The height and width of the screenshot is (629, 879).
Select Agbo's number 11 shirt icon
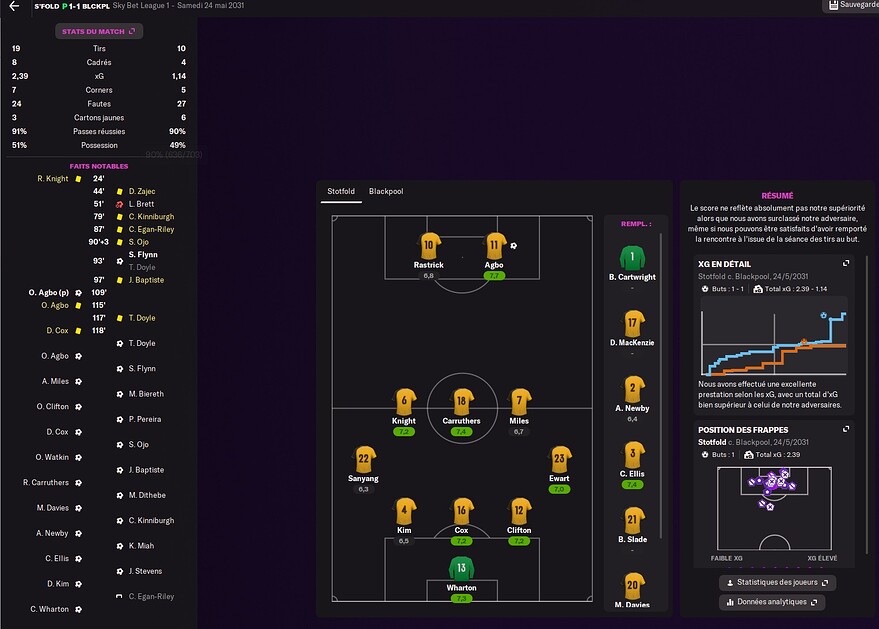point(494,246)
